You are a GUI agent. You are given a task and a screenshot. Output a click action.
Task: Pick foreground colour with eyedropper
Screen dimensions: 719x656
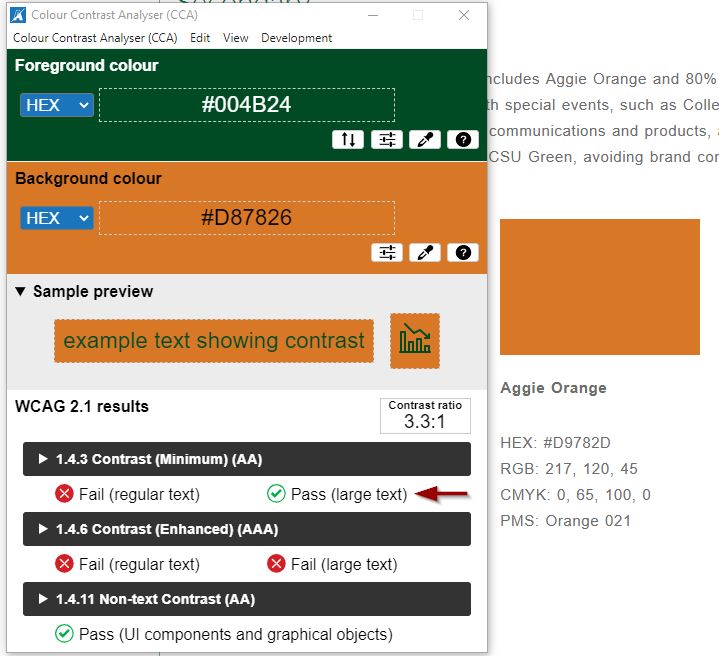(425, 139)
